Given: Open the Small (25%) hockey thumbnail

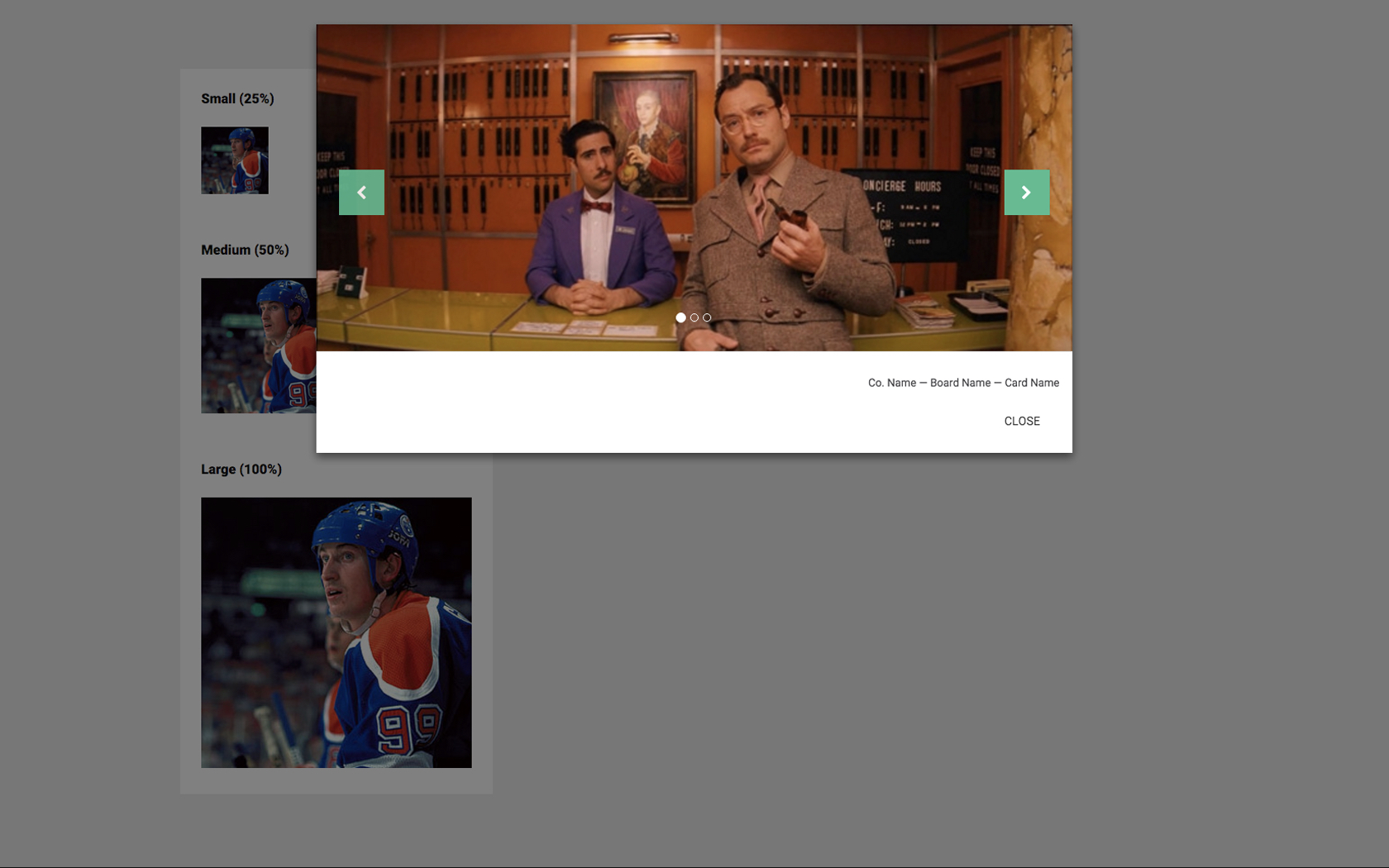Looking at the screenshot, I should pyautogui.click(x=235, y=160).
